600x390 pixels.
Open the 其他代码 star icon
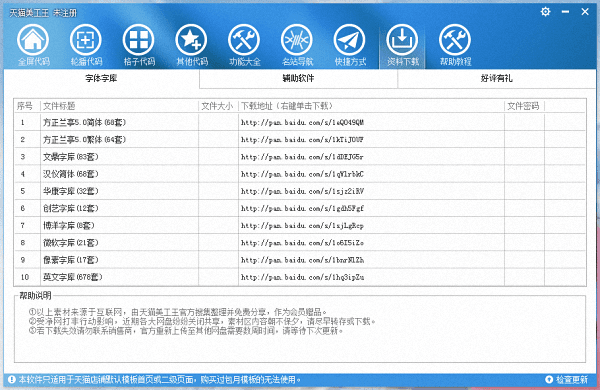coord(191,40)
